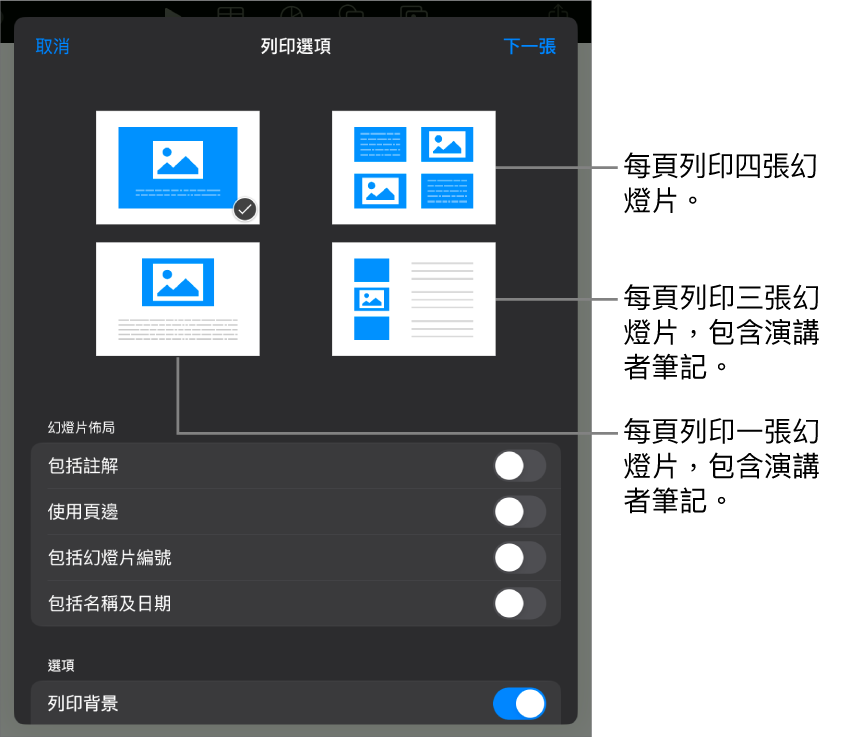The height and width of the screenshot is (737, 860).
Task: Click the 選項 section header
Action: click(x=61, y=665)
